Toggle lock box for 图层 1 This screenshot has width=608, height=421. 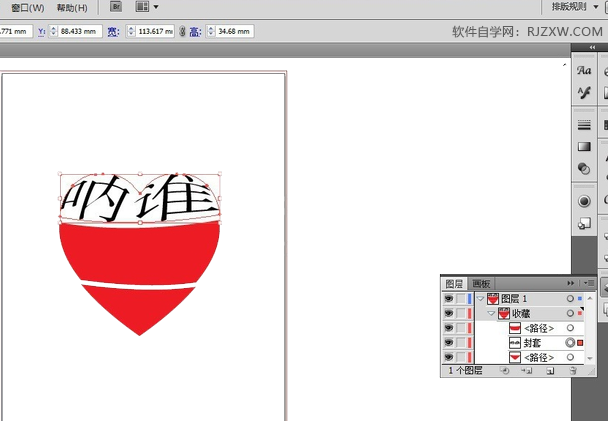460,298
